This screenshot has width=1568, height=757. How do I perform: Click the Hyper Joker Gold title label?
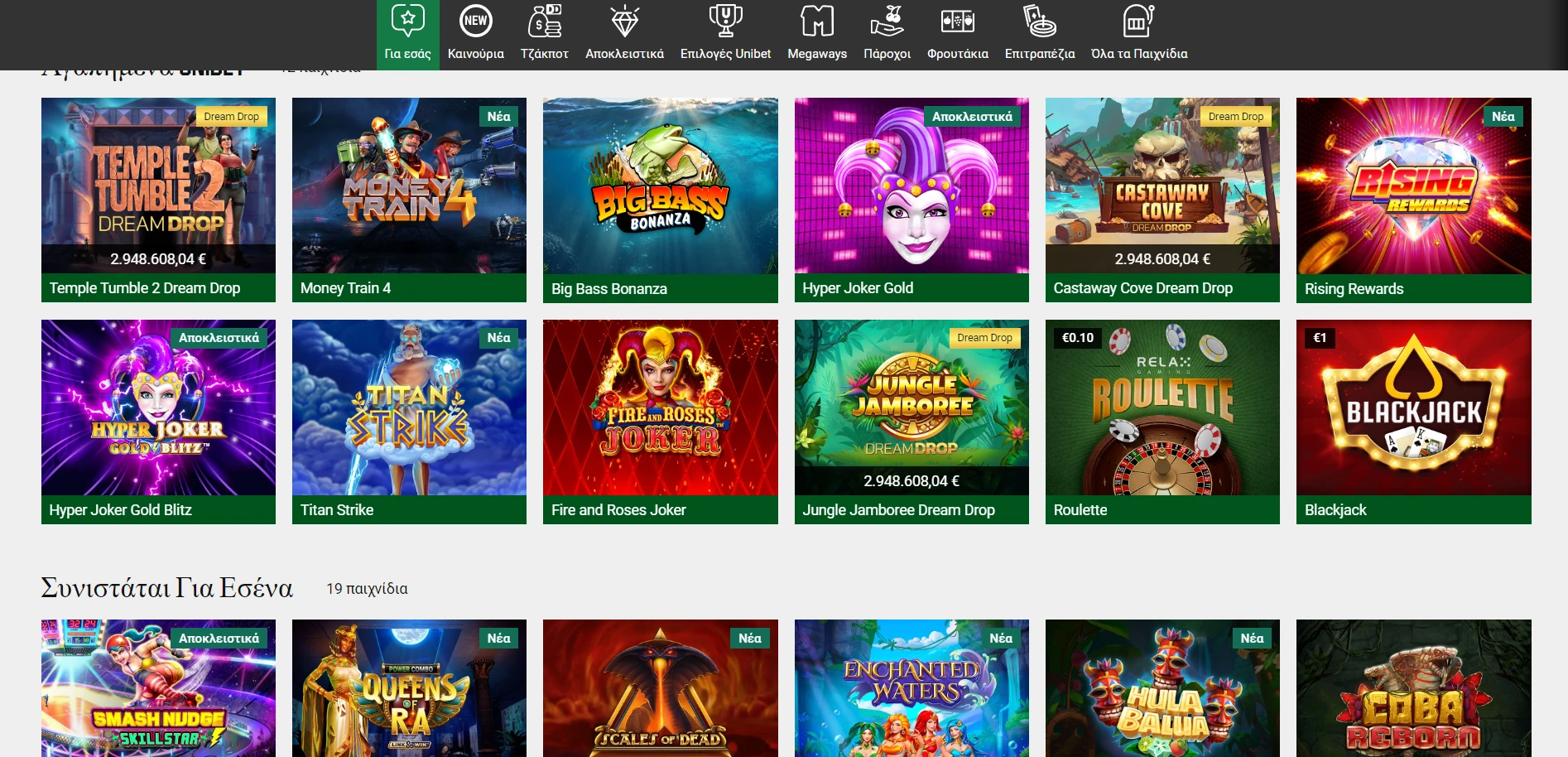858,288
